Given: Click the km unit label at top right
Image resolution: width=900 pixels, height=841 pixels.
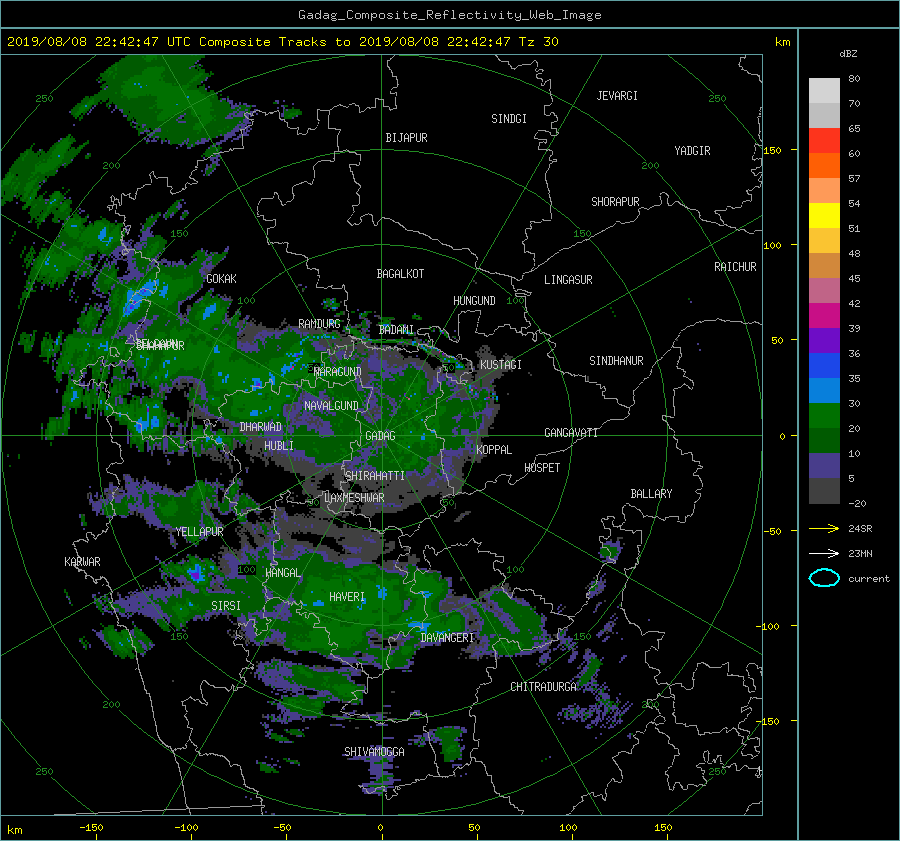Looking at the screenshot, I should tap(782, 42).
